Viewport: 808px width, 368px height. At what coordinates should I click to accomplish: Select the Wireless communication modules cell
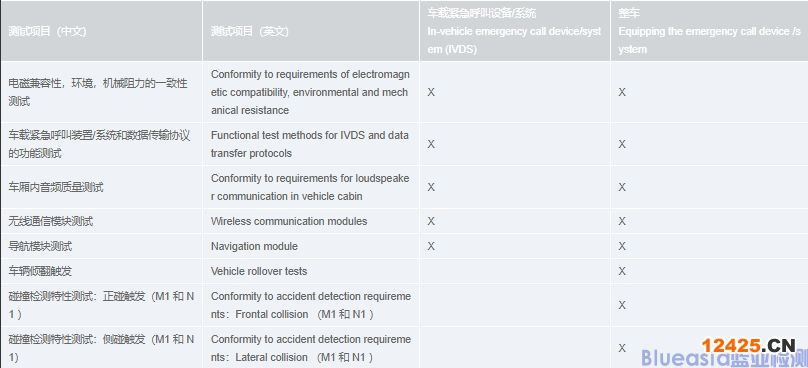coord(311,221)
